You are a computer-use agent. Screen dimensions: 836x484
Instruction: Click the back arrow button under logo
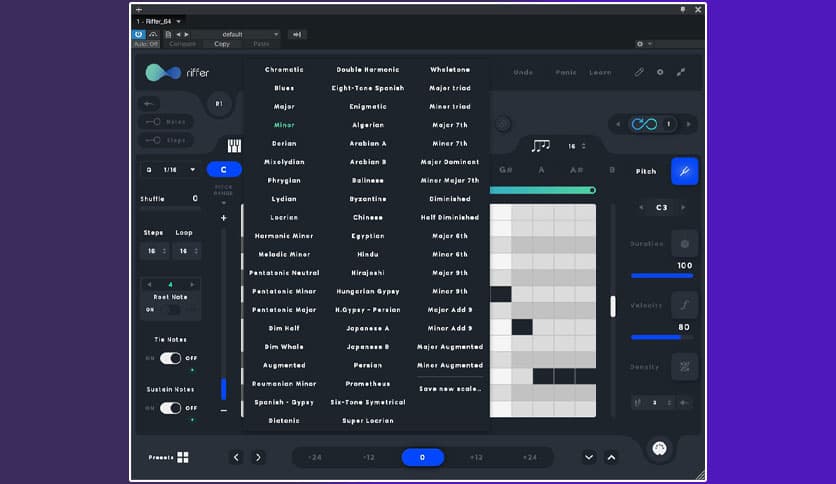pos(149,103)
